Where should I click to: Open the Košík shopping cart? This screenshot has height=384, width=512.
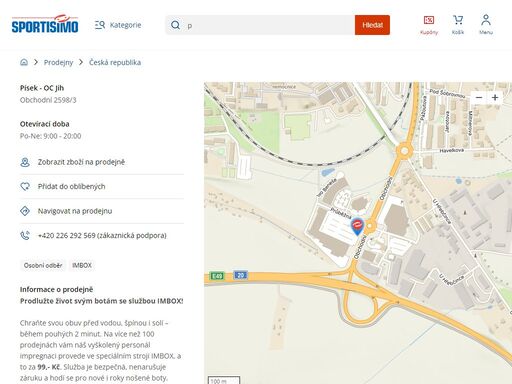click(458, 25)
